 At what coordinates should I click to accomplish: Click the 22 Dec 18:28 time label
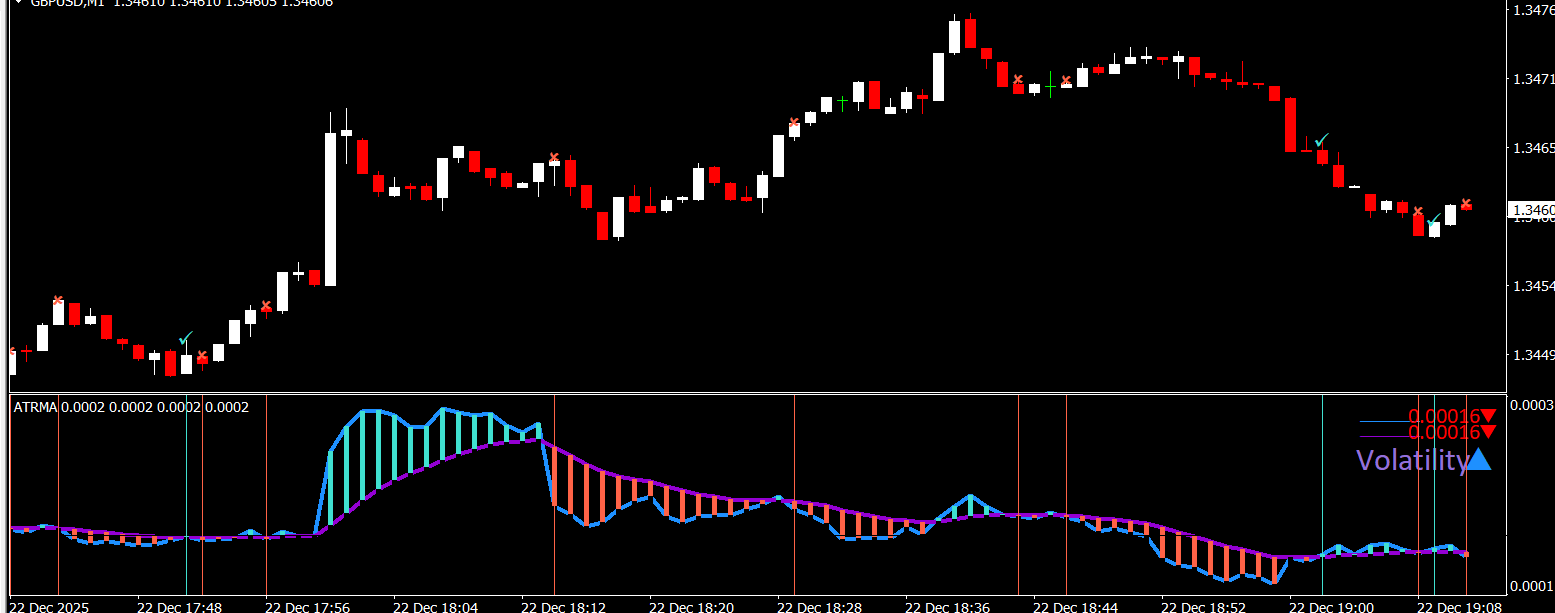click(819, 607)
